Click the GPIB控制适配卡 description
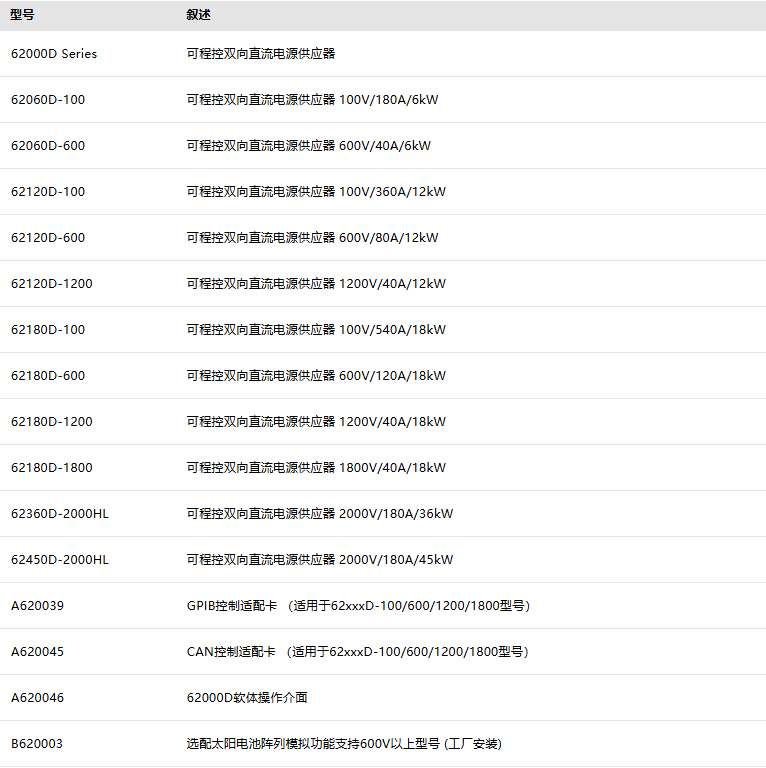This screenshot has height=768, width=766. click(x=359, y=606)
